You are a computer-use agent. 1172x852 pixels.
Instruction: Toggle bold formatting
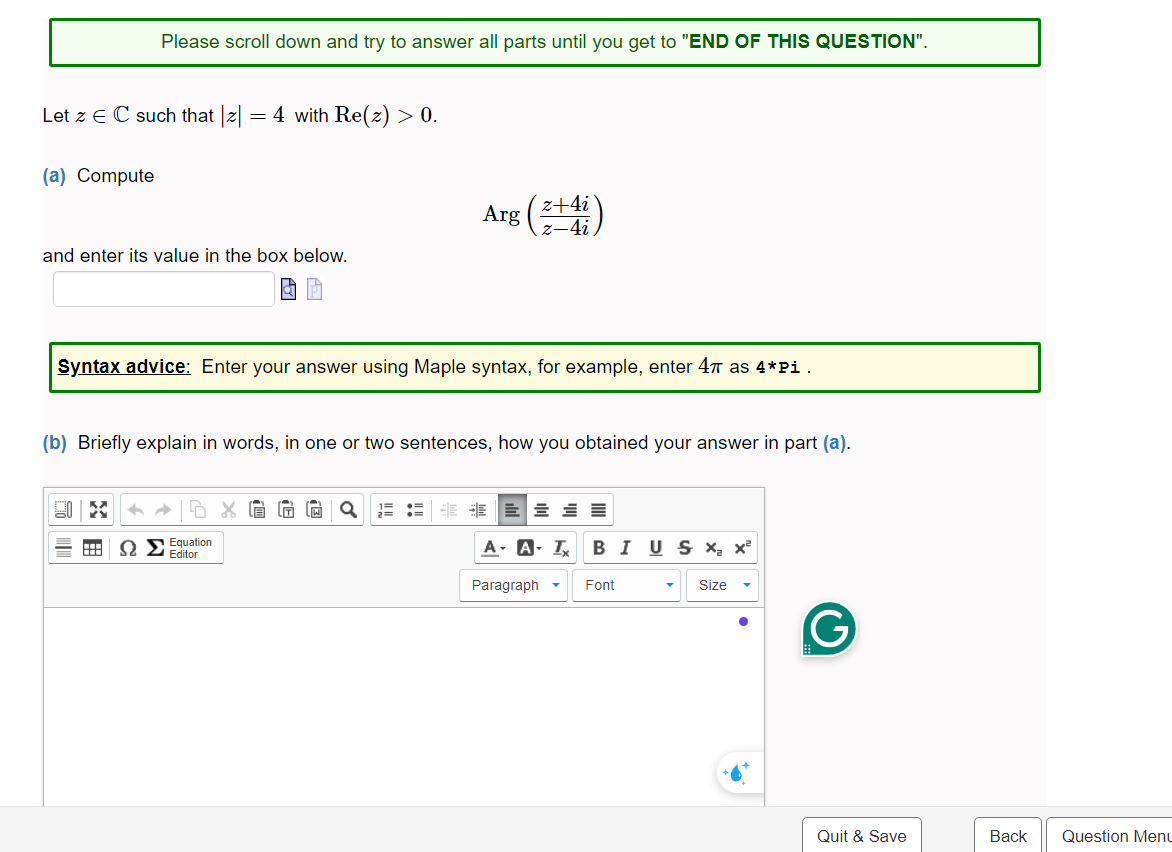(599, 548)
